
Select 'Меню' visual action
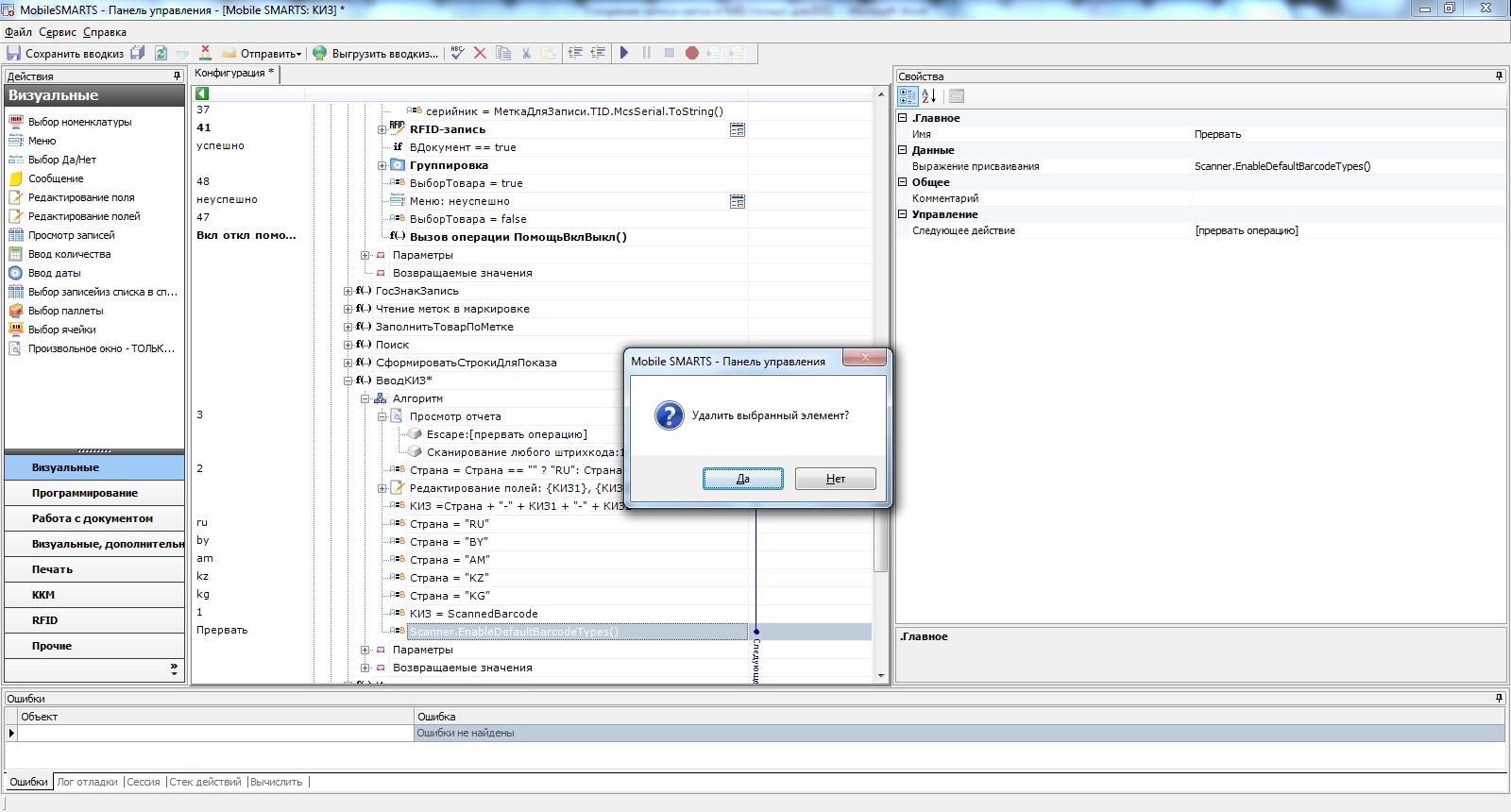tap(42, 141)
